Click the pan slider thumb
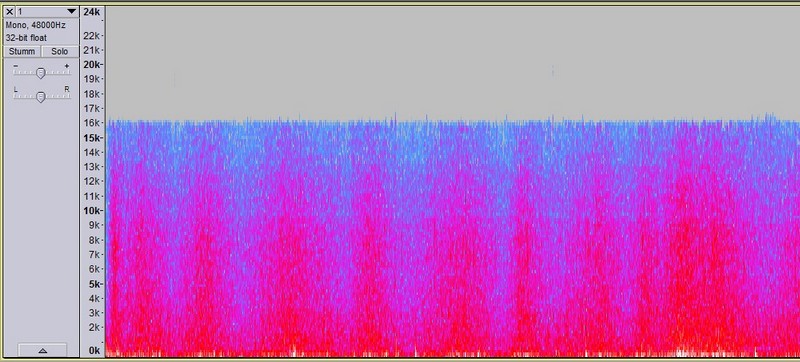The height and width of the screenshot is (362, 800). click(41, 96)
